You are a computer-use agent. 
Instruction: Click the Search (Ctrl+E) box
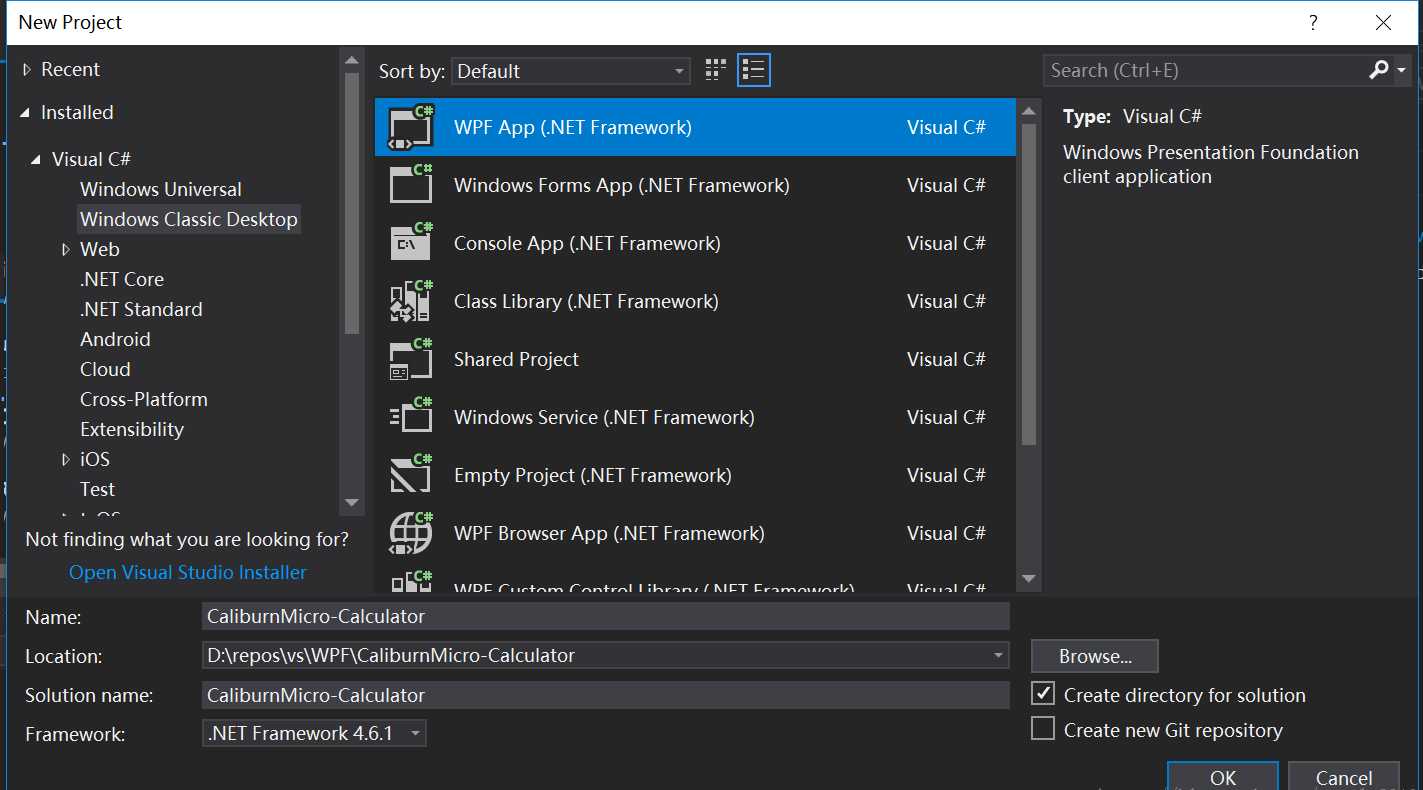(x=1205, y=70)
